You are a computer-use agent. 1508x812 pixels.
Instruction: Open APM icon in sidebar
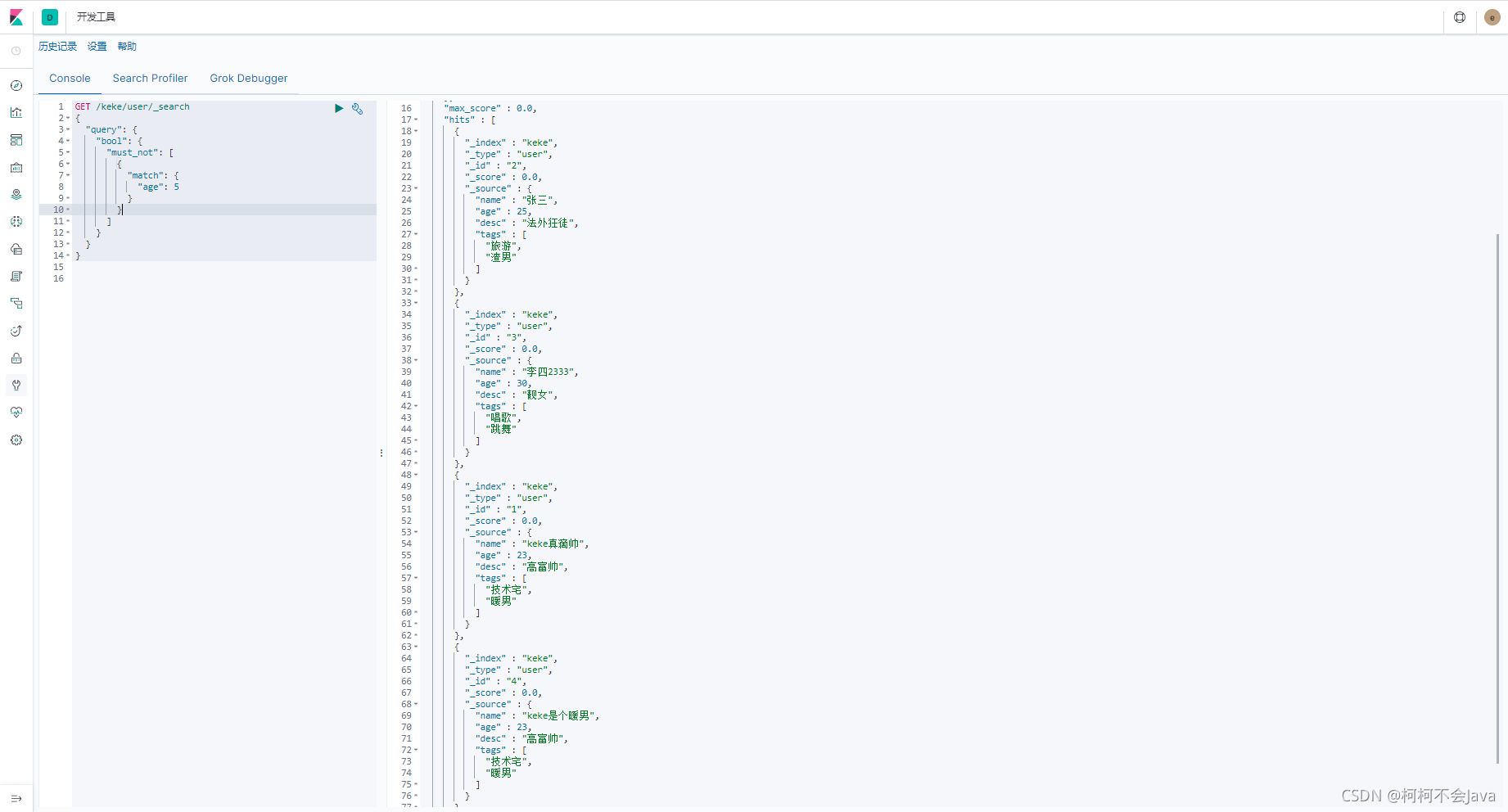(16, 304)
